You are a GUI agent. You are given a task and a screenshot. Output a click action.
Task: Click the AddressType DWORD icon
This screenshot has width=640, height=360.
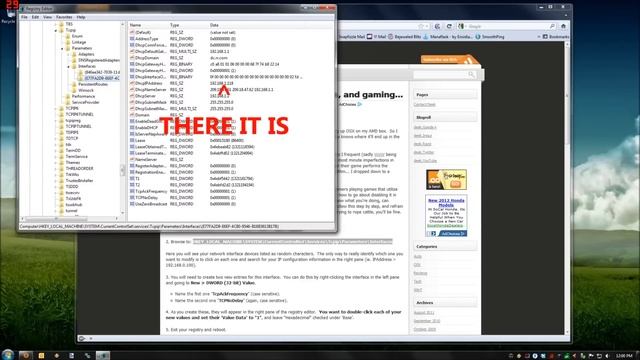click(x=132, y=39)
